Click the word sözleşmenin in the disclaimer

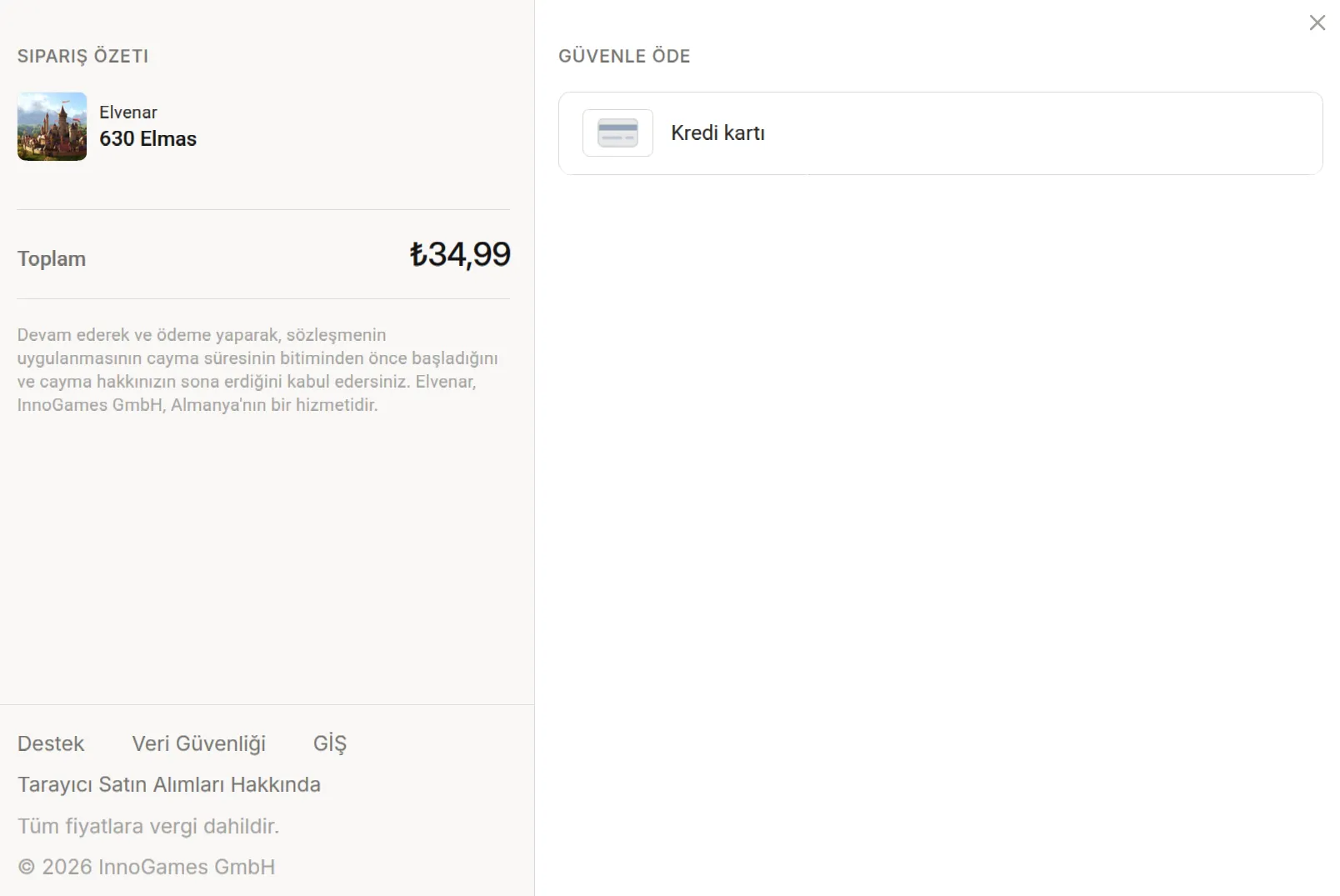336,335
